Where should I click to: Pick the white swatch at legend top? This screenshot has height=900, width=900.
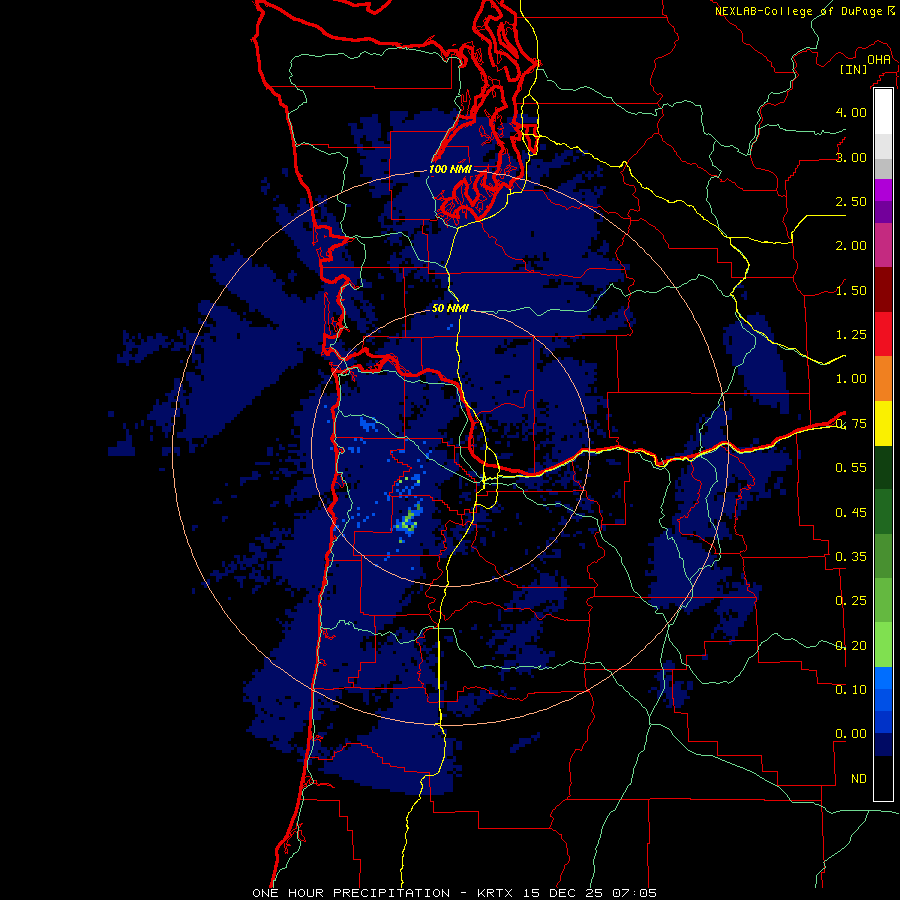point(883,111)
